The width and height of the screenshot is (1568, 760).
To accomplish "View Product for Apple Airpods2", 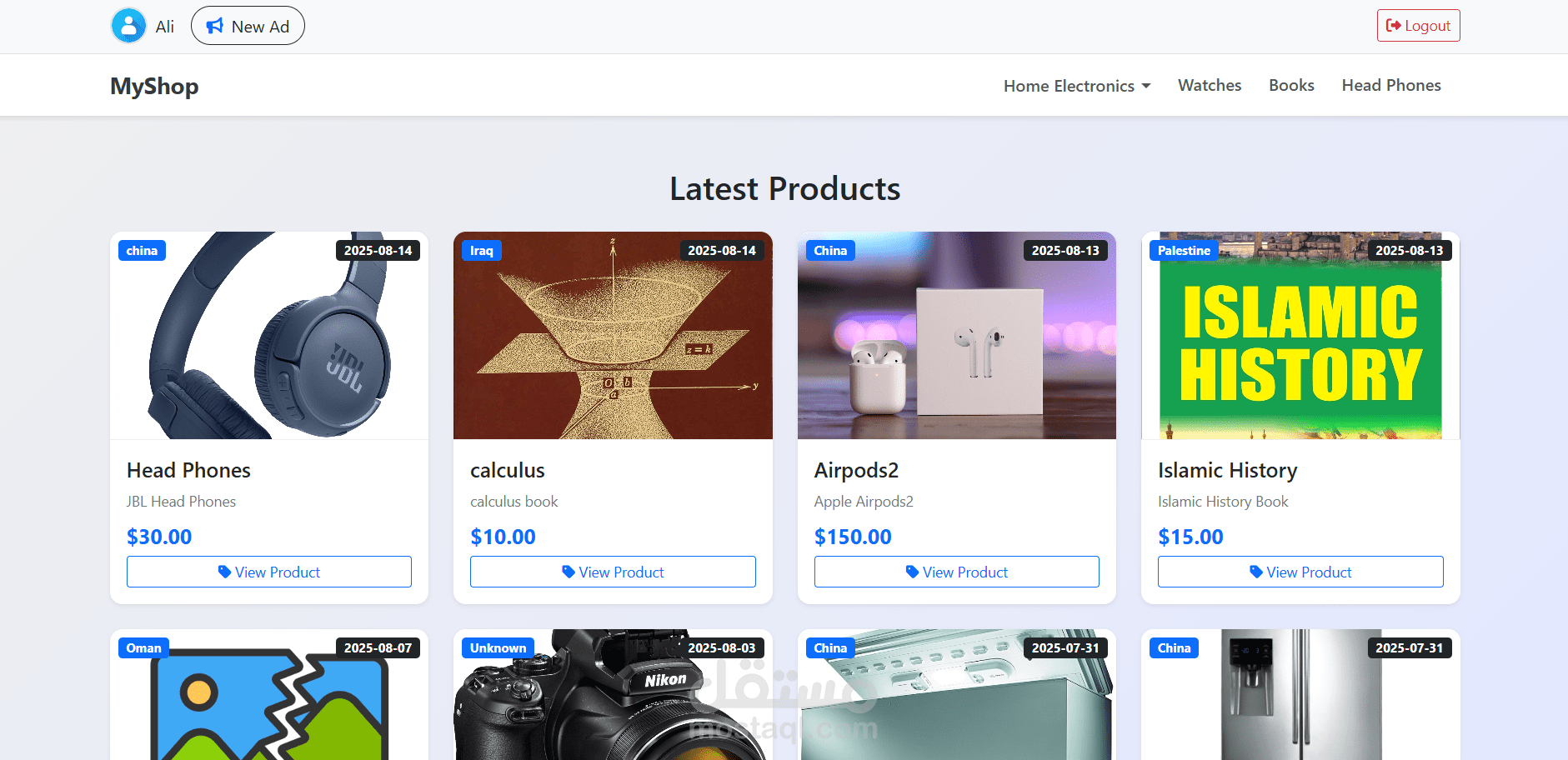I will tap(957, 572).
